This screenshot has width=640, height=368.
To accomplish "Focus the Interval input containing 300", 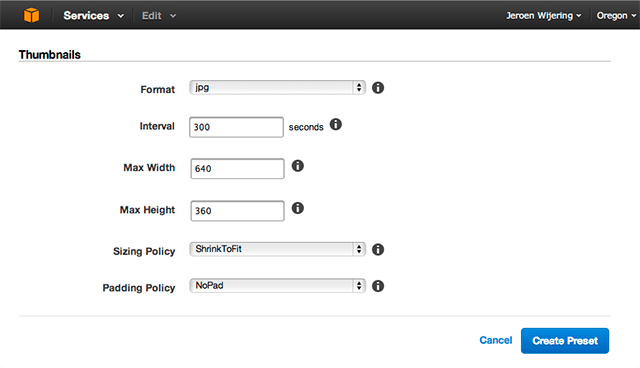I will tap(236, 127).
